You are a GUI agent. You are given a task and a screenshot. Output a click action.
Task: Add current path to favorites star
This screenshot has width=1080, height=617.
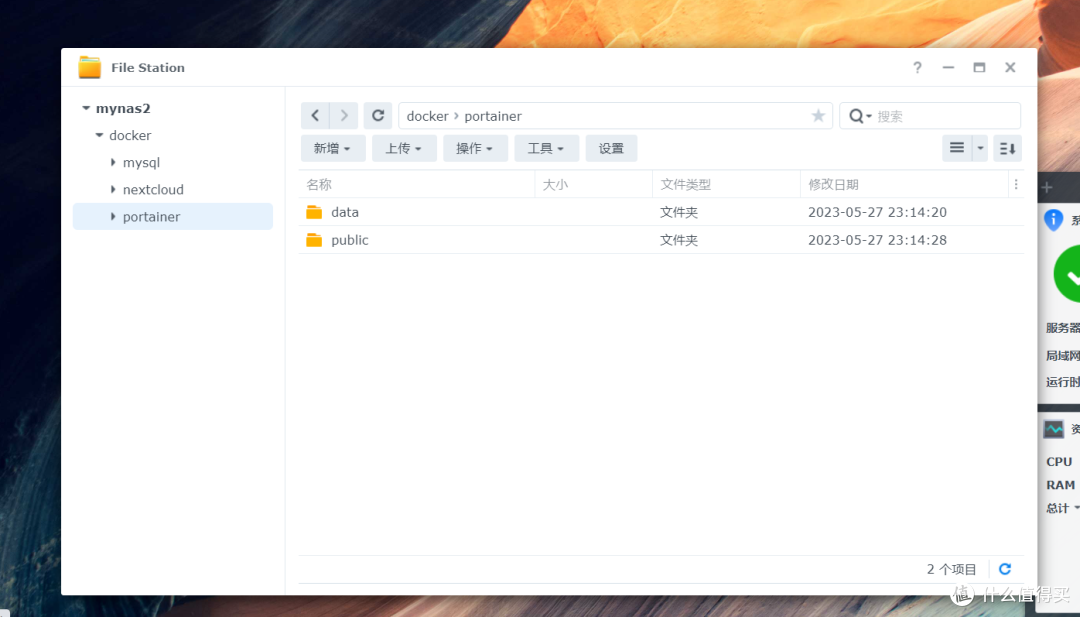(x=818, y=116)
